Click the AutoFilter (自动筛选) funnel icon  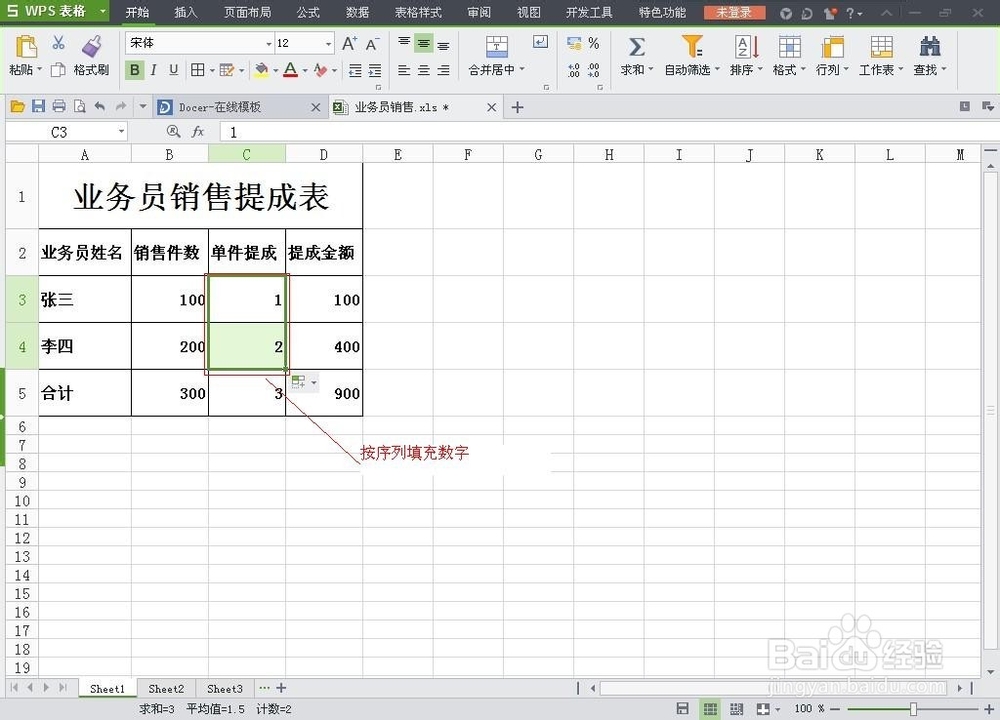coord(692,47)
